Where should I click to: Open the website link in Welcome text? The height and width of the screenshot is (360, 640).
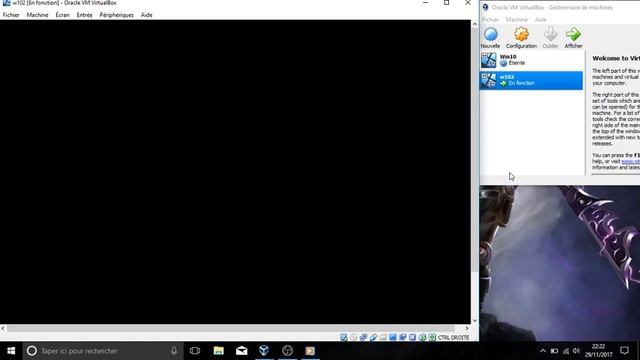[631, 162]
